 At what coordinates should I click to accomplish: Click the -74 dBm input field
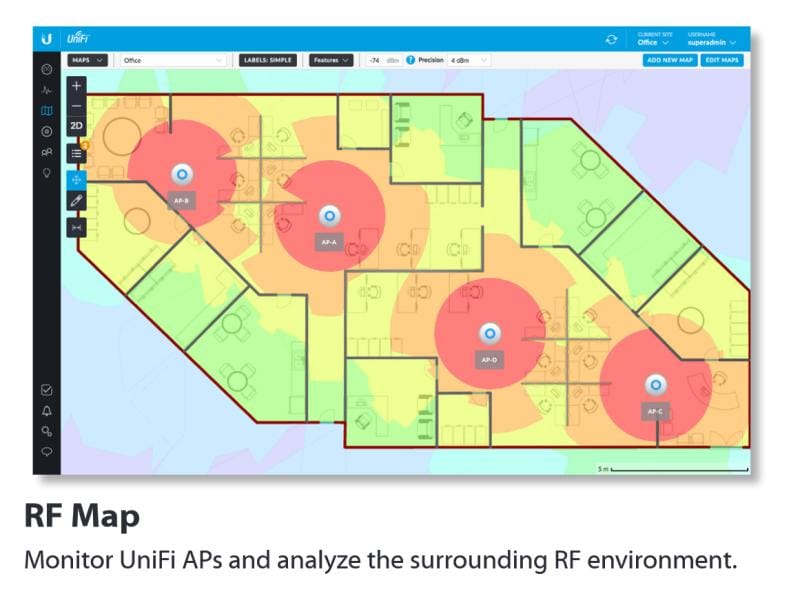click(x=384, y=60)
